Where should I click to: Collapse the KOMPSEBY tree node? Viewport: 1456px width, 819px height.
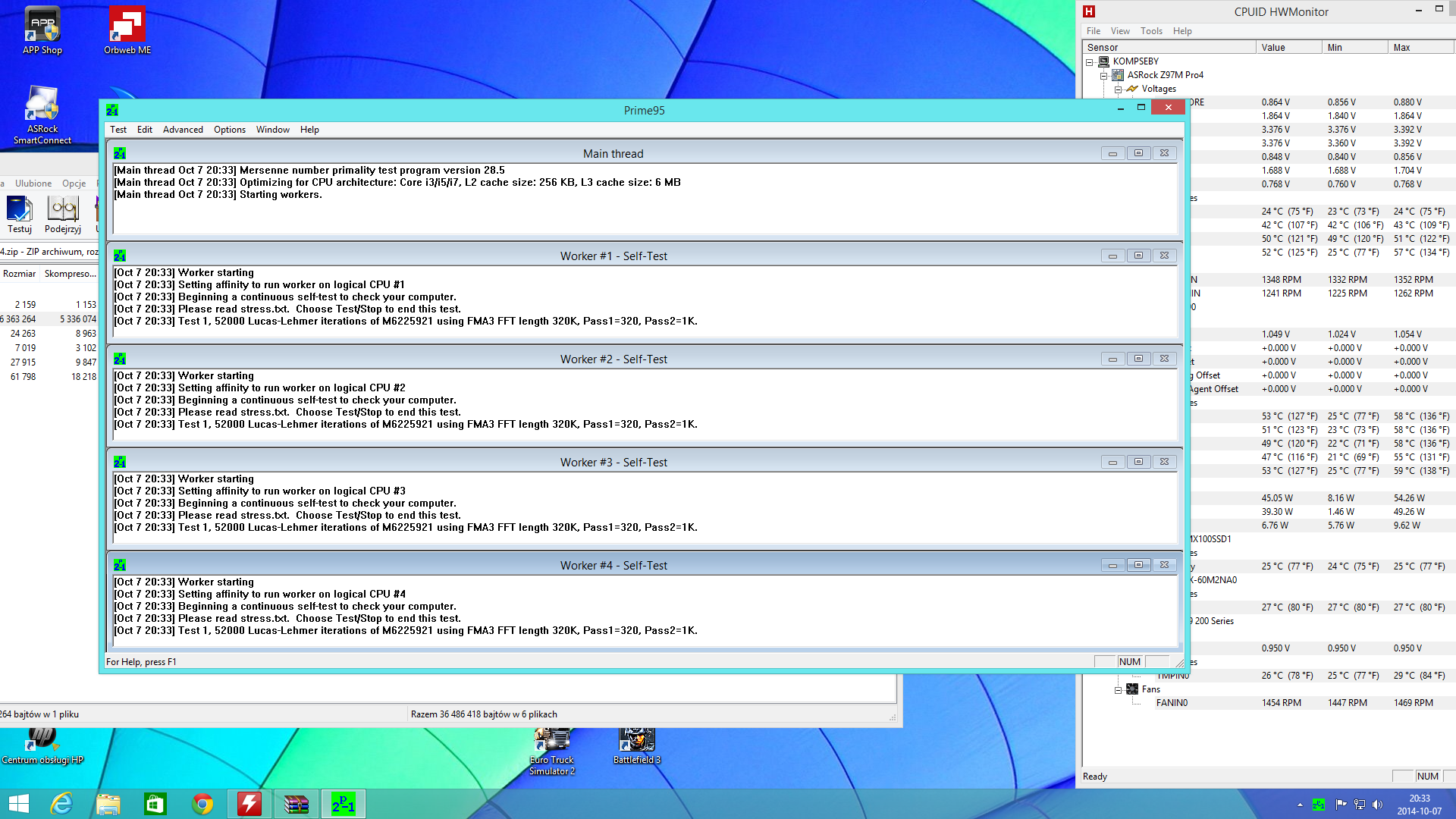click(x=1090, y=62)
